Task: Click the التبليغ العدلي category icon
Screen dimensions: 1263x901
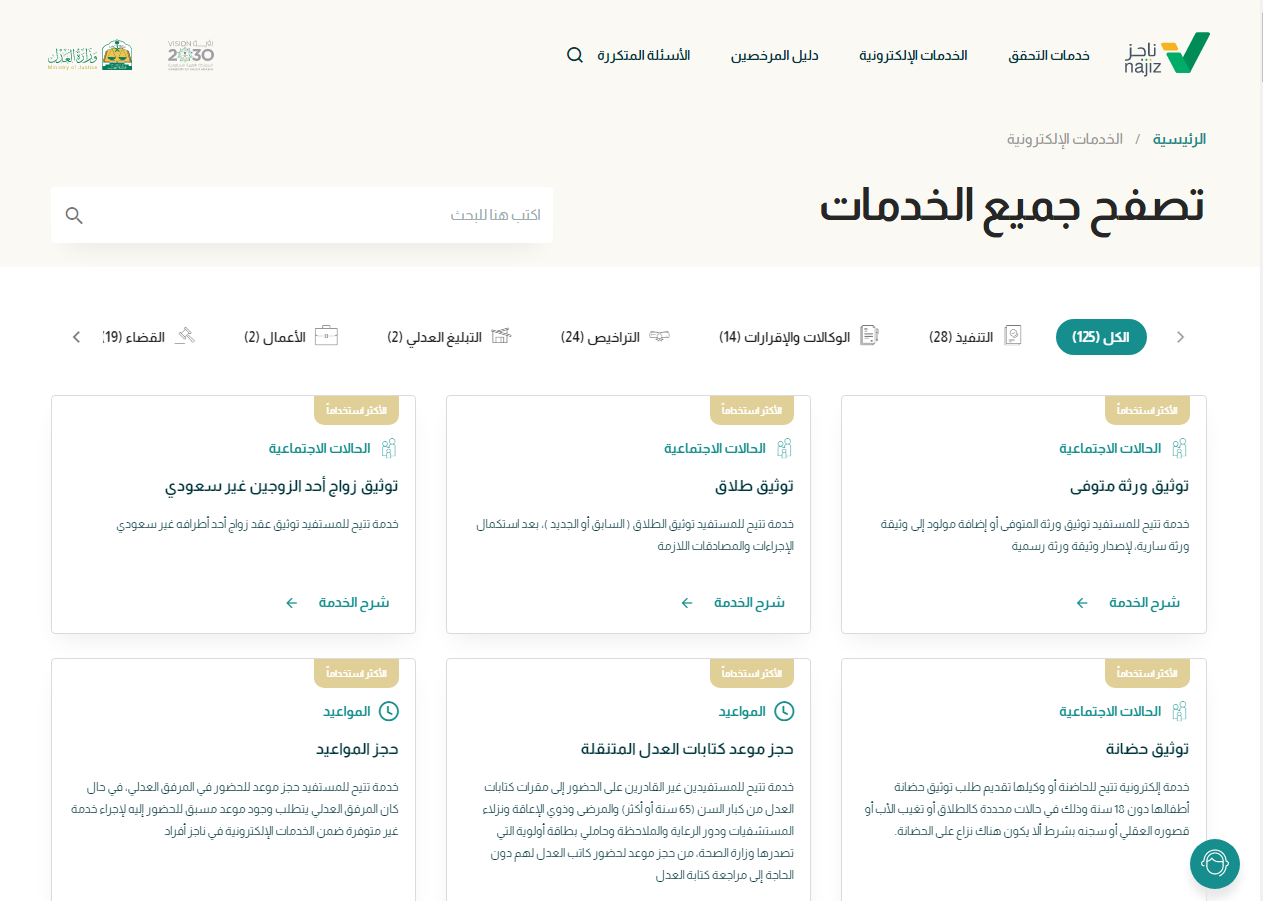Action: 501,336
